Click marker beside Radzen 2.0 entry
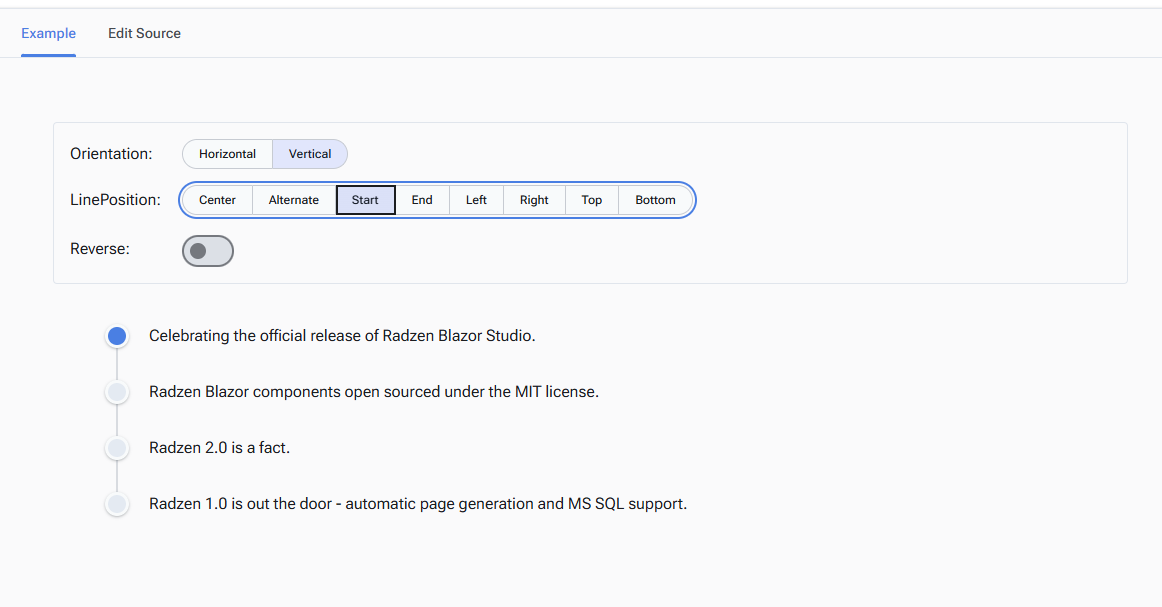This screenshot has width=1162, height=607. click(117, 448)
